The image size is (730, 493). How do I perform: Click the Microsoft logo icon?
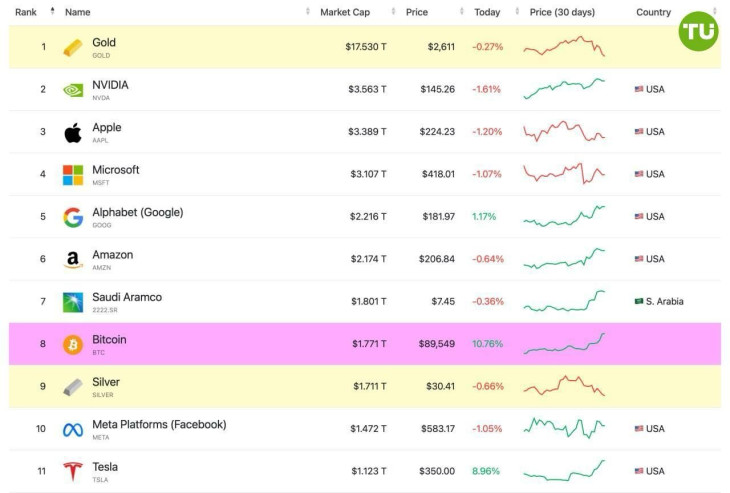[x=73, y=175]
